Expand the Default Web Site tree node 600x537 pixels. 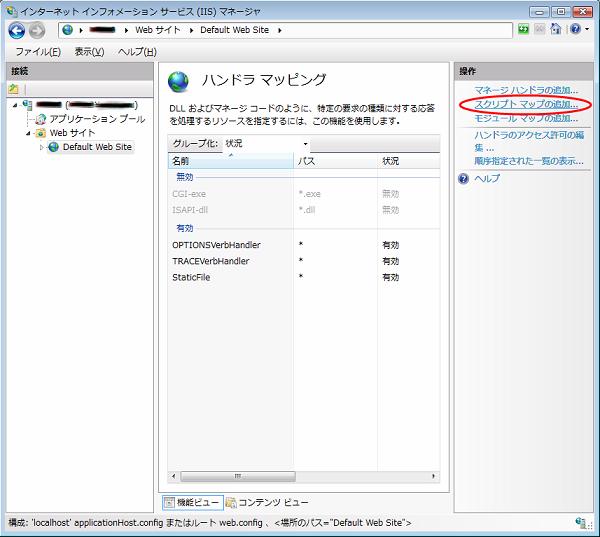(42, 147)
